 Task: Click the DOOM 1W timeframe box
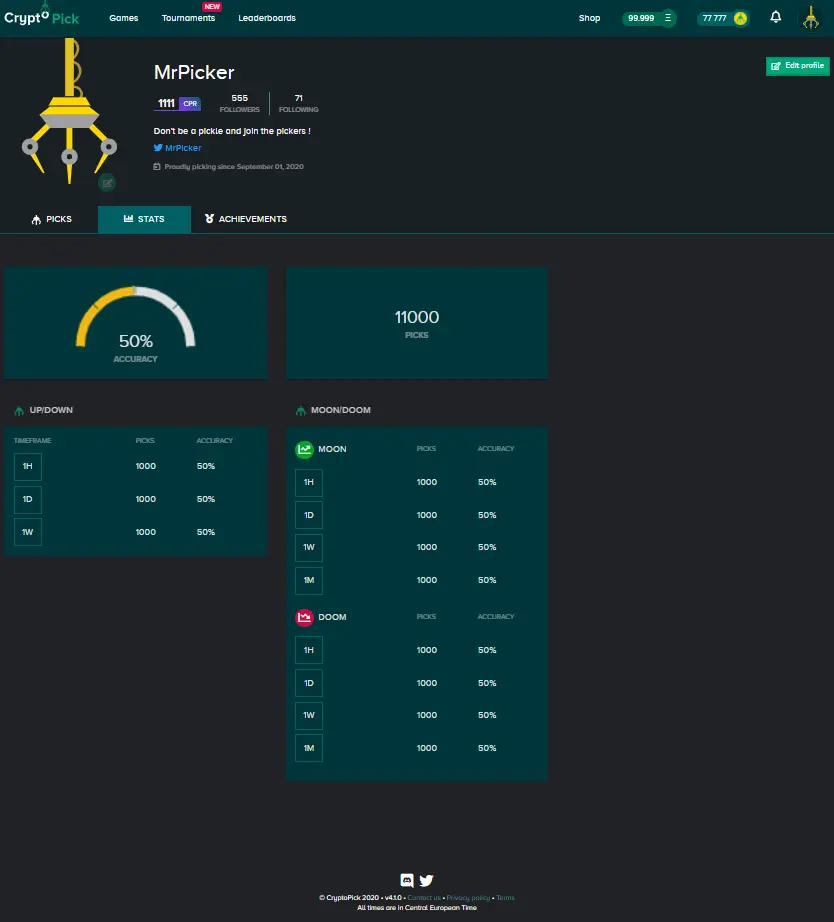point(309,716)
